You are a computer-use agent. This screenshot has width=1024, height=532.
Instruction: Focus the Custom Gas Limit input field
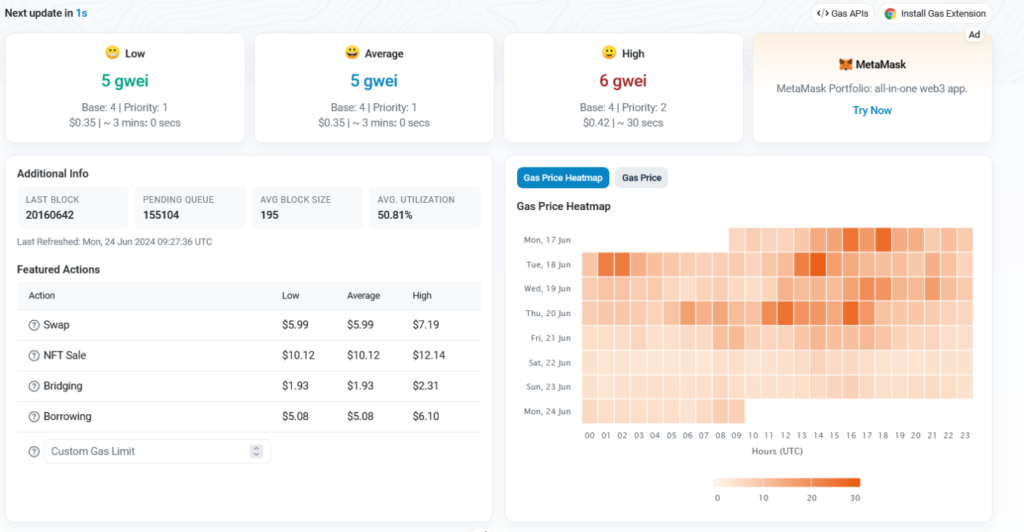[157, 452]
